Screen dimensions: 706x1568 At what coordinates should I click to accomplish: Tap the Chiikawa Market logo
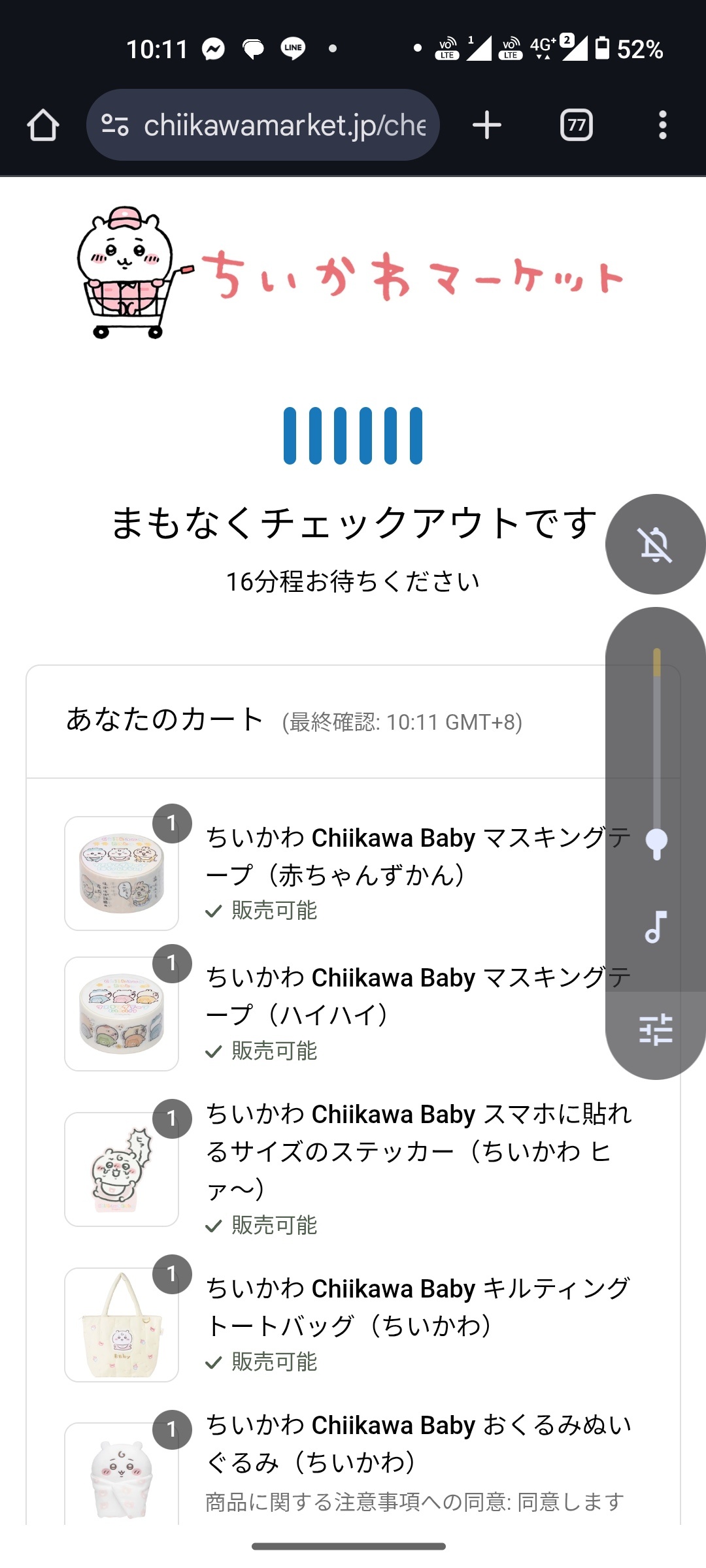click(x=412, y=276)
